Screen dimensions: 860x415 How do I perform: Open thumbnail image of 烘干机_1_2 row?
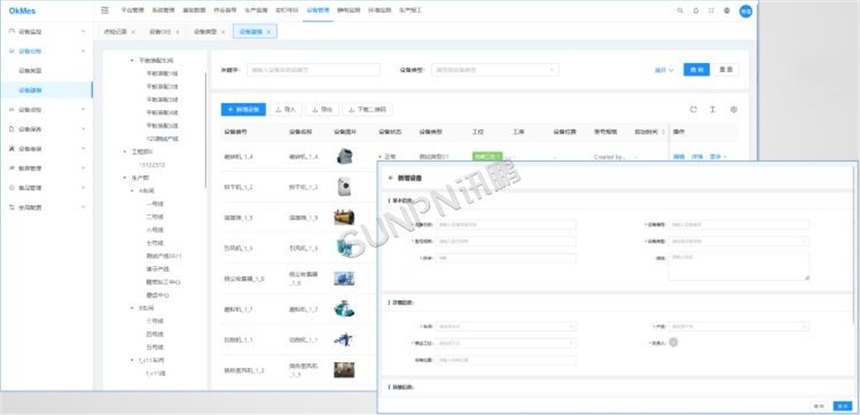pos(344,187)
